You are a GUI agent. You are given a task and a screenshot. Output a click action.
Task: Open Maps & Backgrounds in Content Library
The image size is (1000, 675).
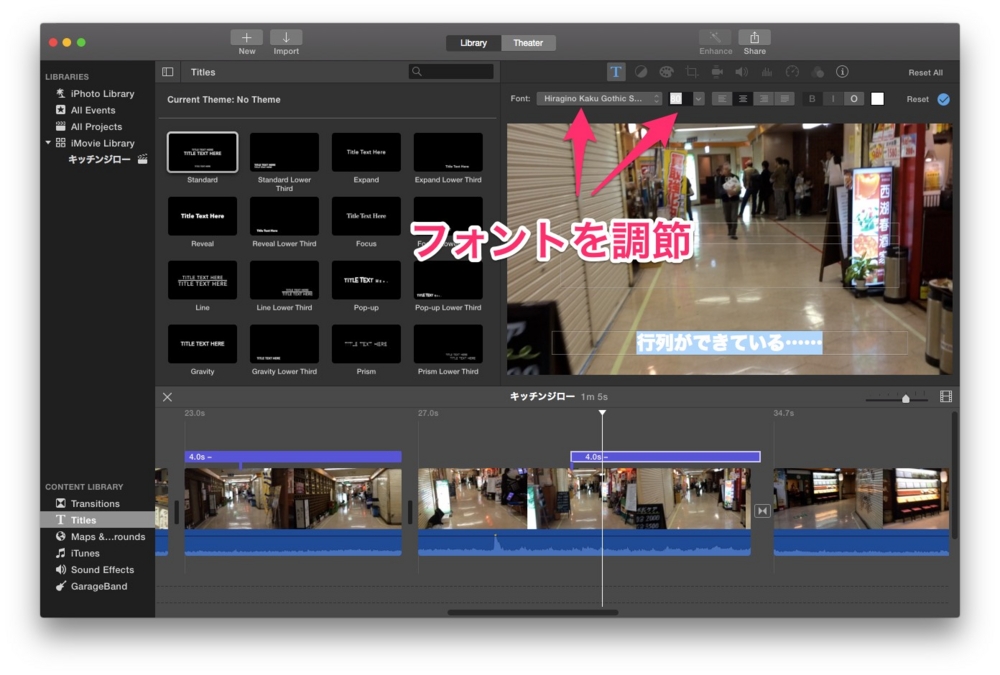[x=101, y=537]
